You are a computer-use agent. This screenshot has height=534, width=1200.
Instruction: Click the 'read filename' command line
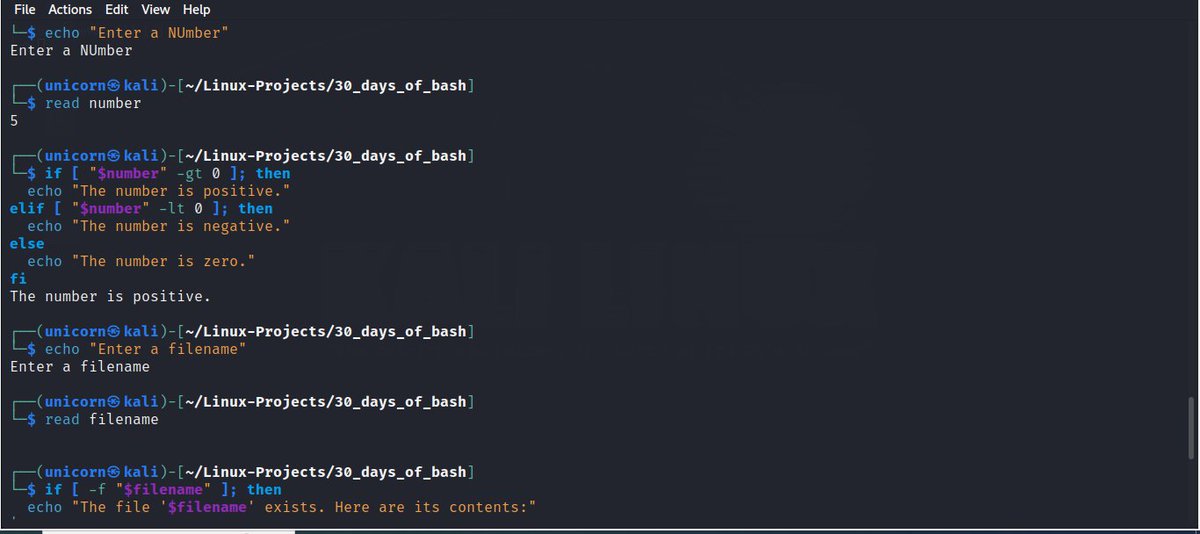coord(102,419)
